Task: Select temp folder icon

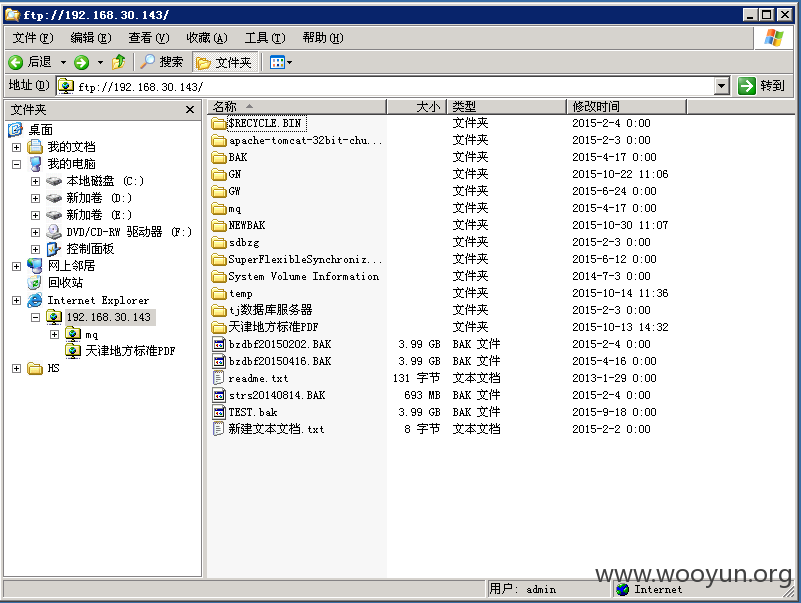Action: coord(219,293)
